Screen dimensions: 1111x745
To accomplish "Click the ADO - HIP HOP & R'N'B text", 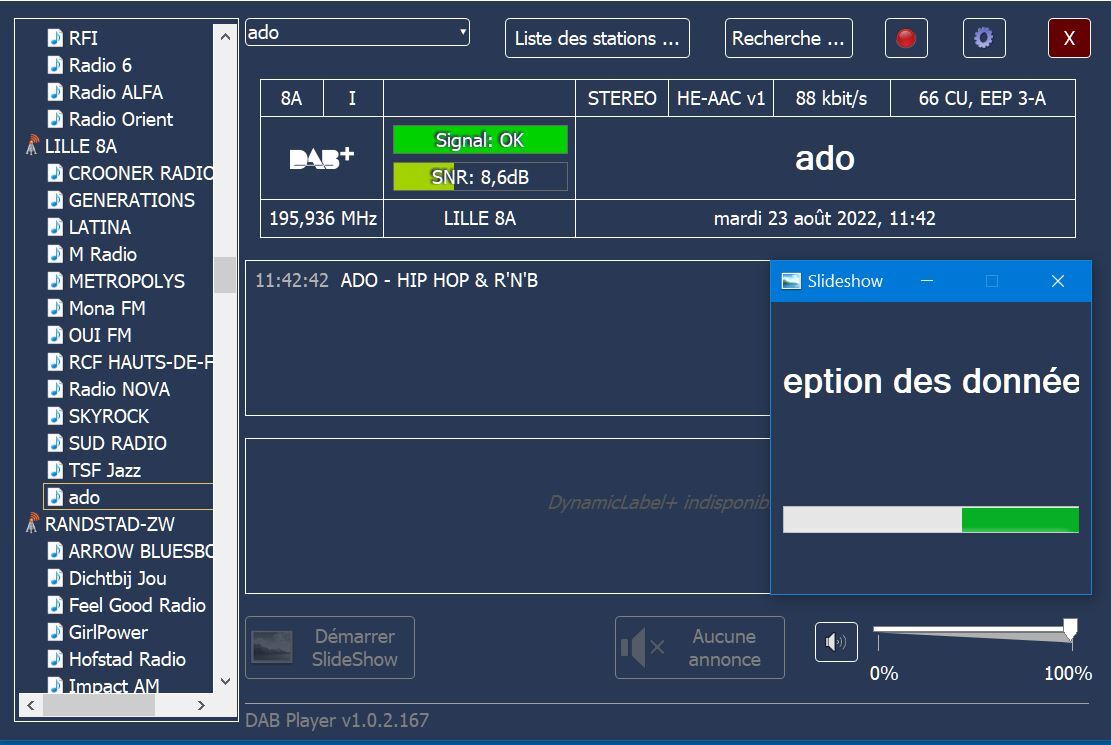I will click(x=439, y=281).
